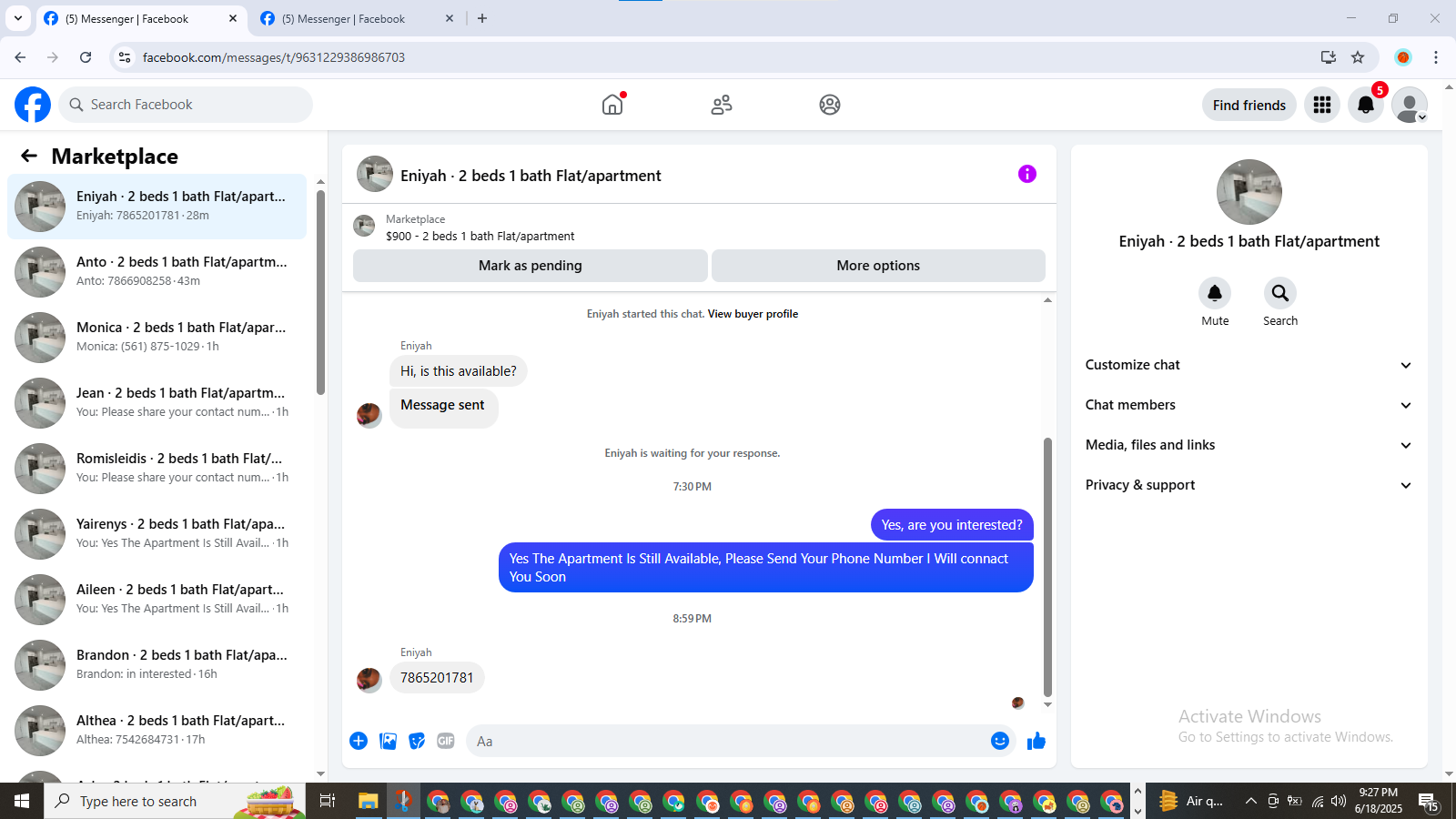Open the notifications bell
Image resolution: width=1456 pixels, height=819 pixels.
pos(1366,105)
